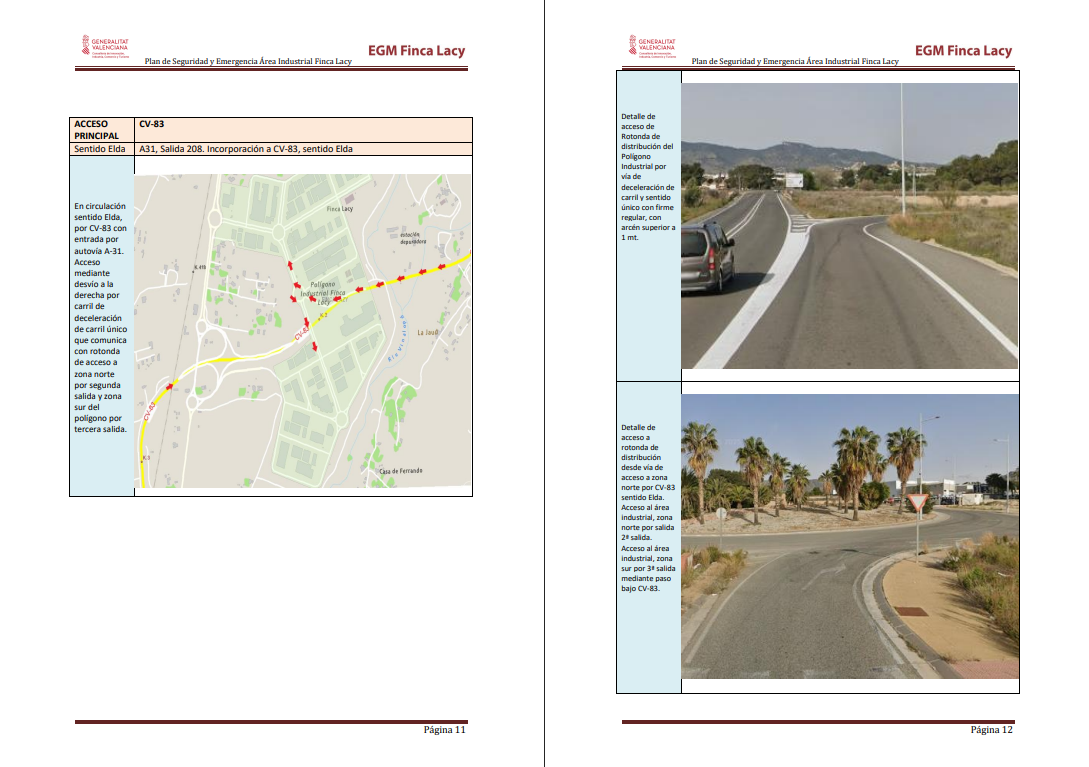Image resolution: width=1089 pixels, height=767 pixels.
Task: Click the yield sign in the roundabout photo
Action: 918,501
